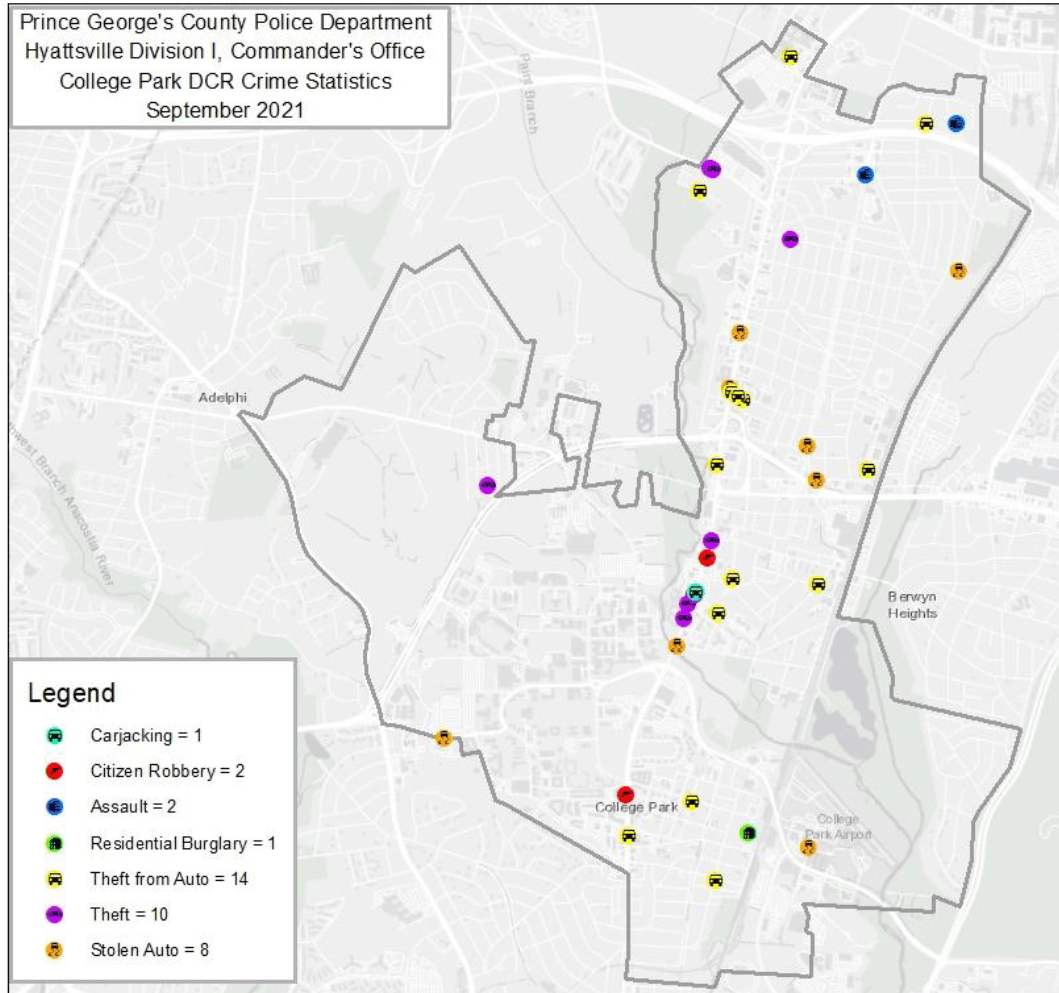Viewport: 1059px width, 993px height.
Task: Toggle the isolated purple Theft marker near Adelphi
Action: tap(487, 484)
